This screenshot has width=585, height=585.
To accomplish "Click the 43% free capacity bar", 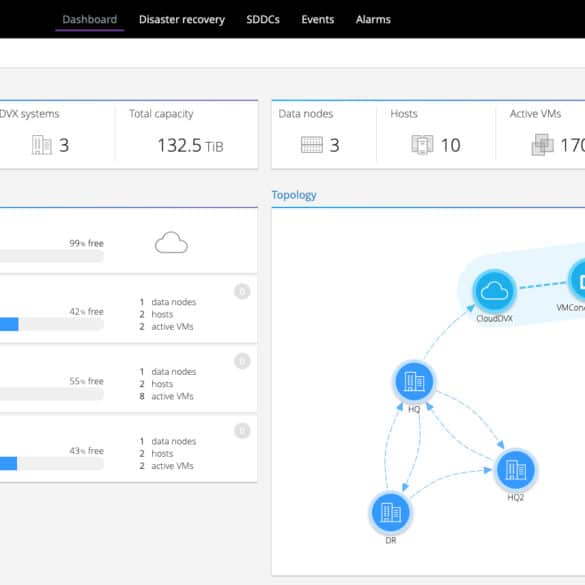I will pyautogui.click(x=52, y=464).
